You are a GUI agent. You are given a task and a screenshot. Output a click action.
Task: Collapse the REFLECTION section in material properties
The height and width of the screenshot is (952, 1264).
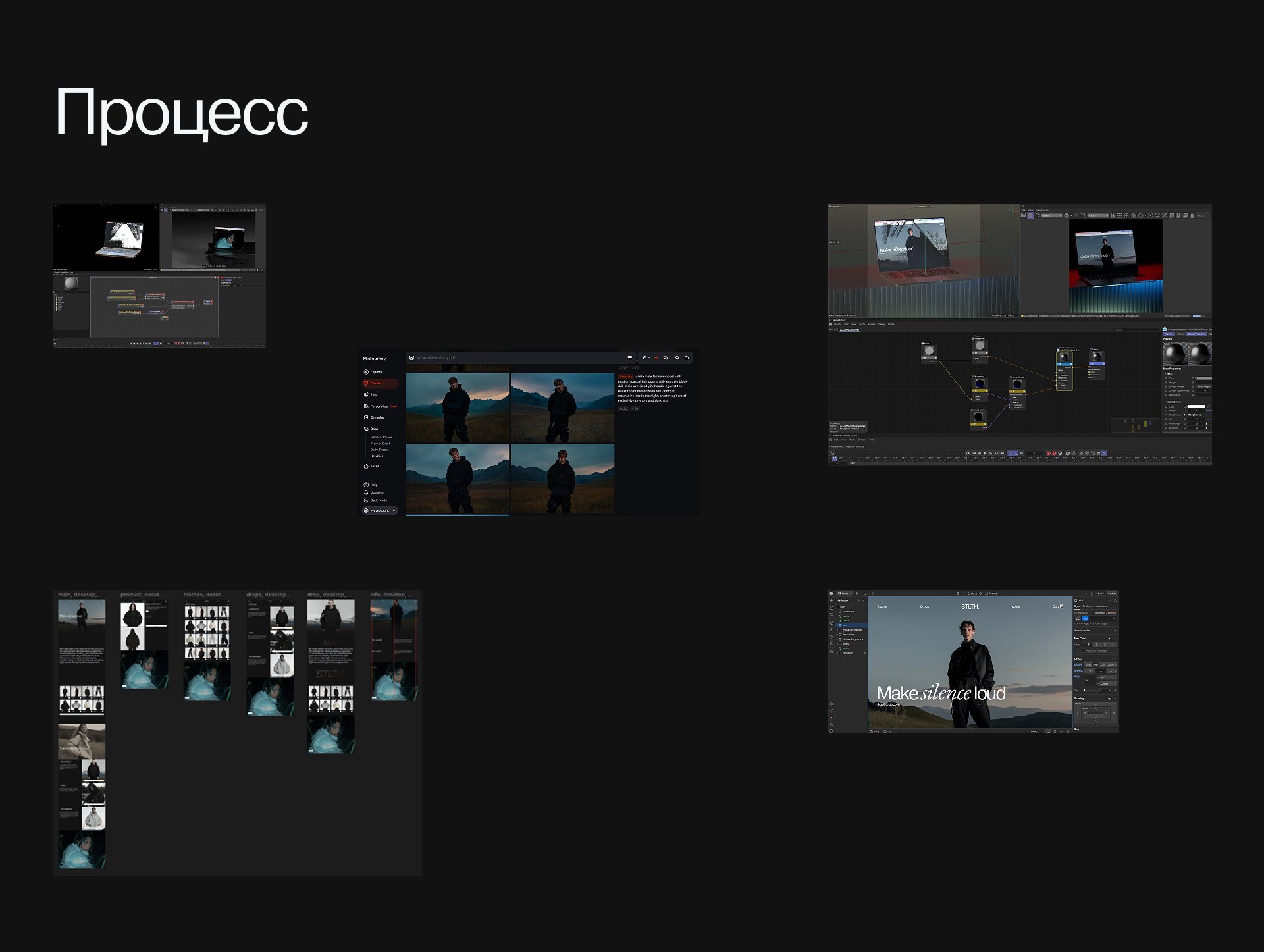(1165, 402)
